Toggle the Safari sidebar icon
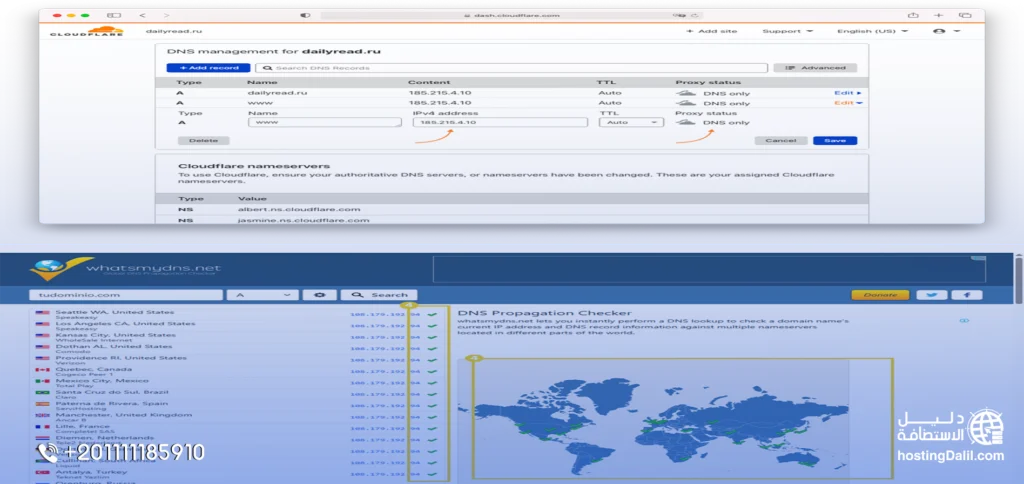1024x484 pixels. click(x=114, y=15)
